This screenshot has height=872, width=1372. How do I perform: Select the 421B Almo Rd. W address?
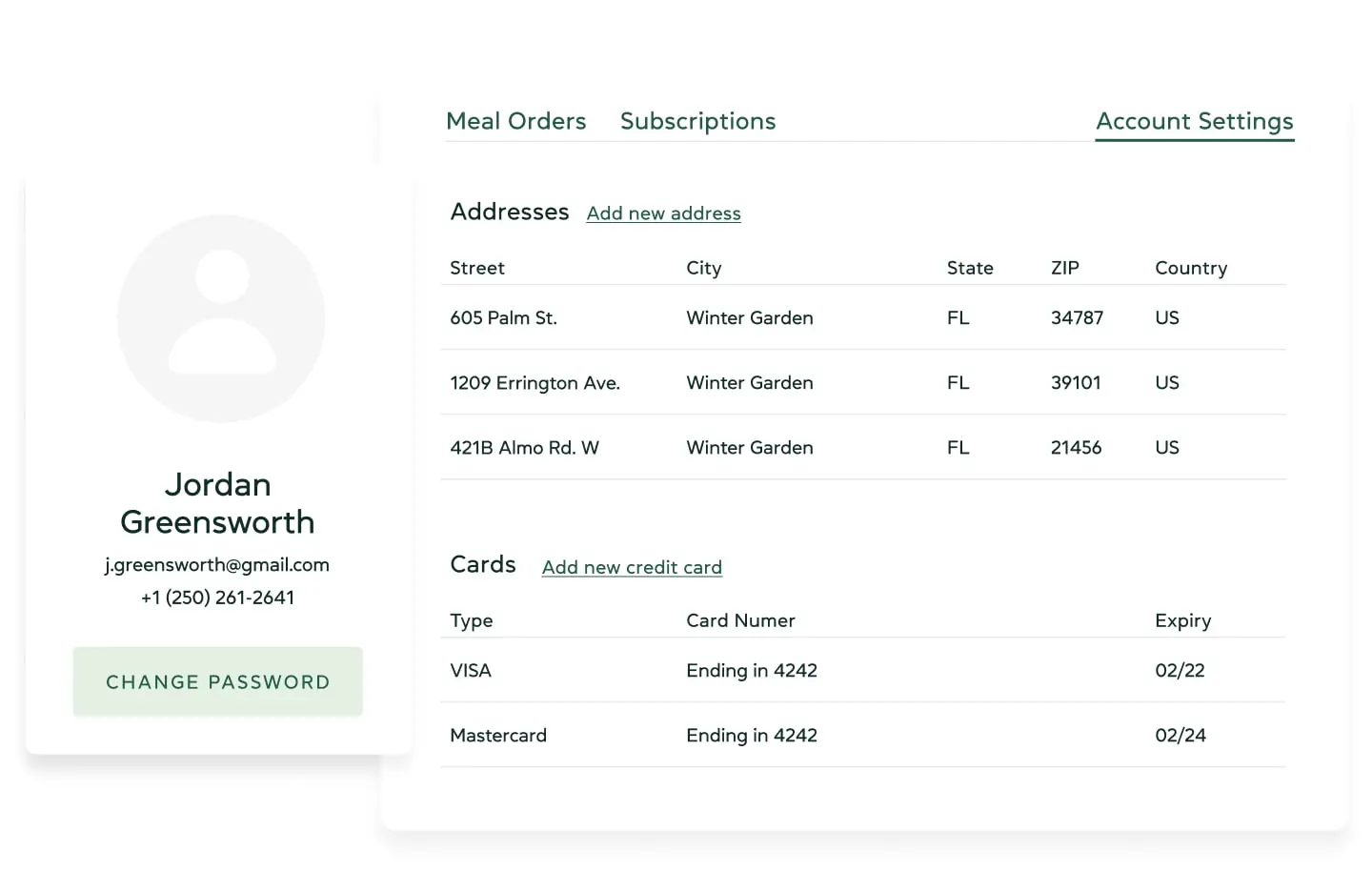(x=524, y=447)
